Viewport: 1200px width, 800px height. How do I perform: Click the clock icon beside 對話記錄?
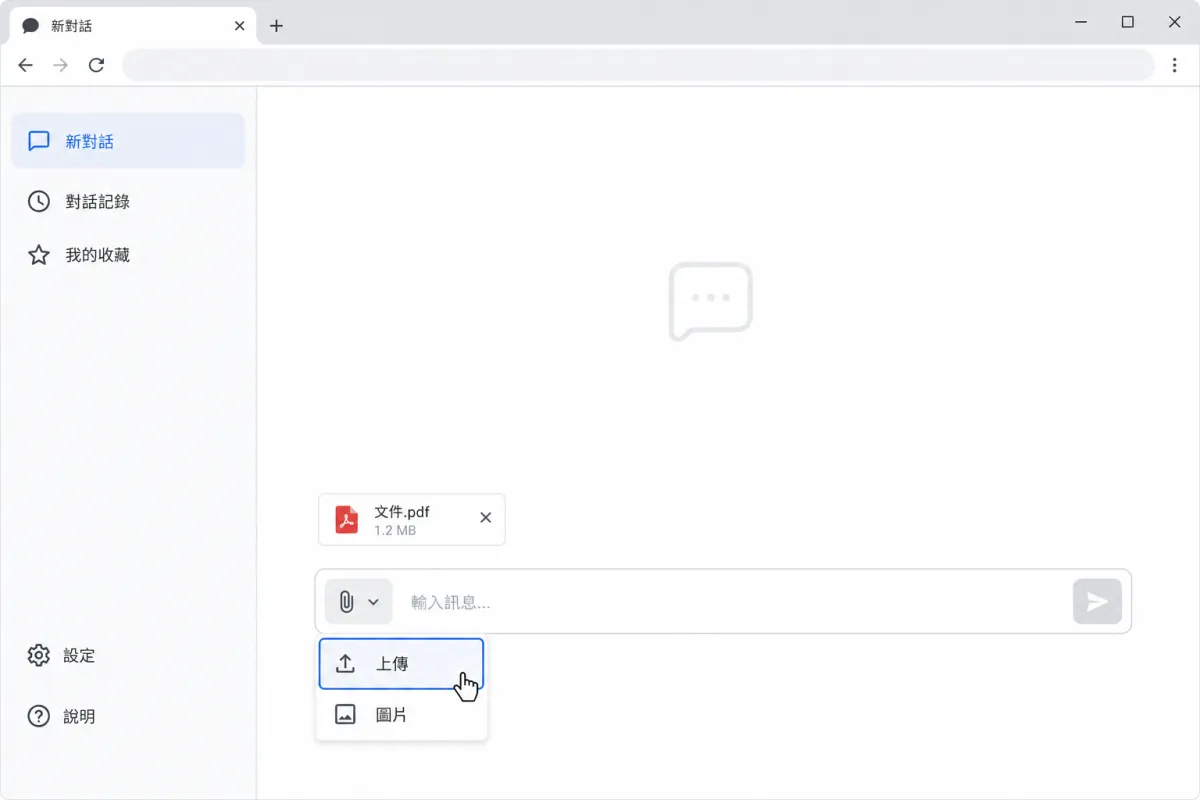[x=39, y=201]
